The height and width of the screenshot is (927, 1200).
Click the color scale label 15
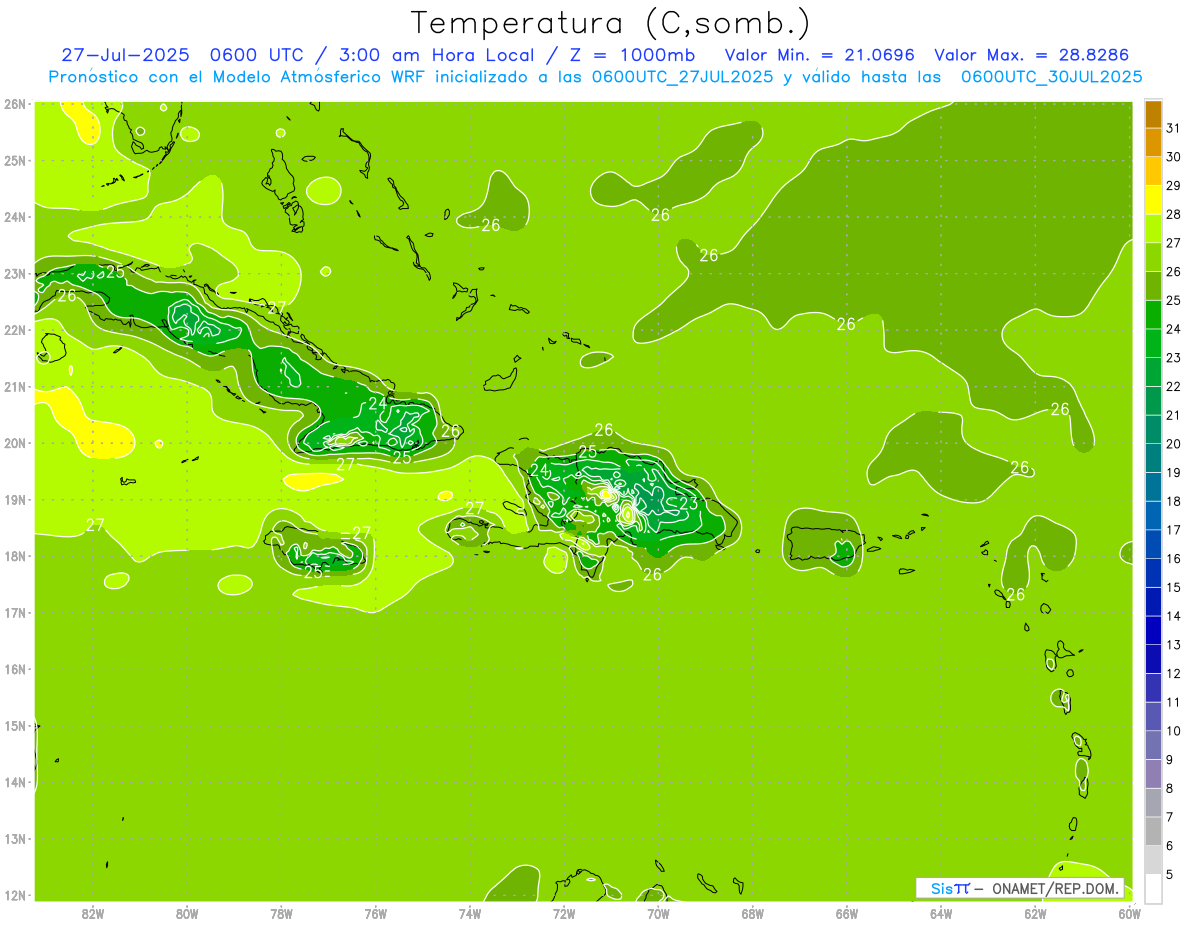tap(1173, 587)
